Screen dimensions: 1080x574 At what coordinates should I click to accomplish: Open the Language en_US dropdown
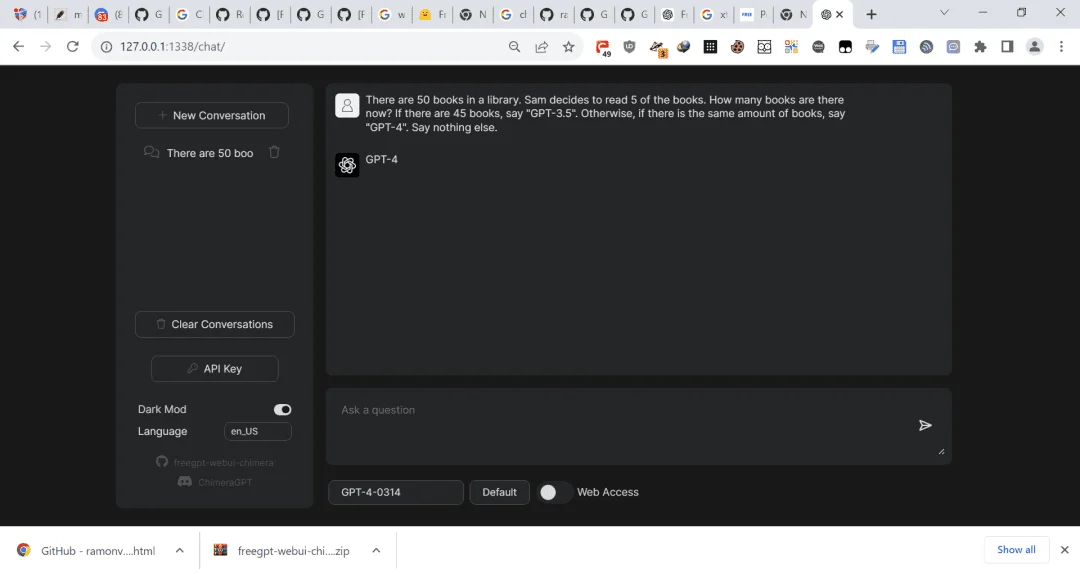pos(258,431)
